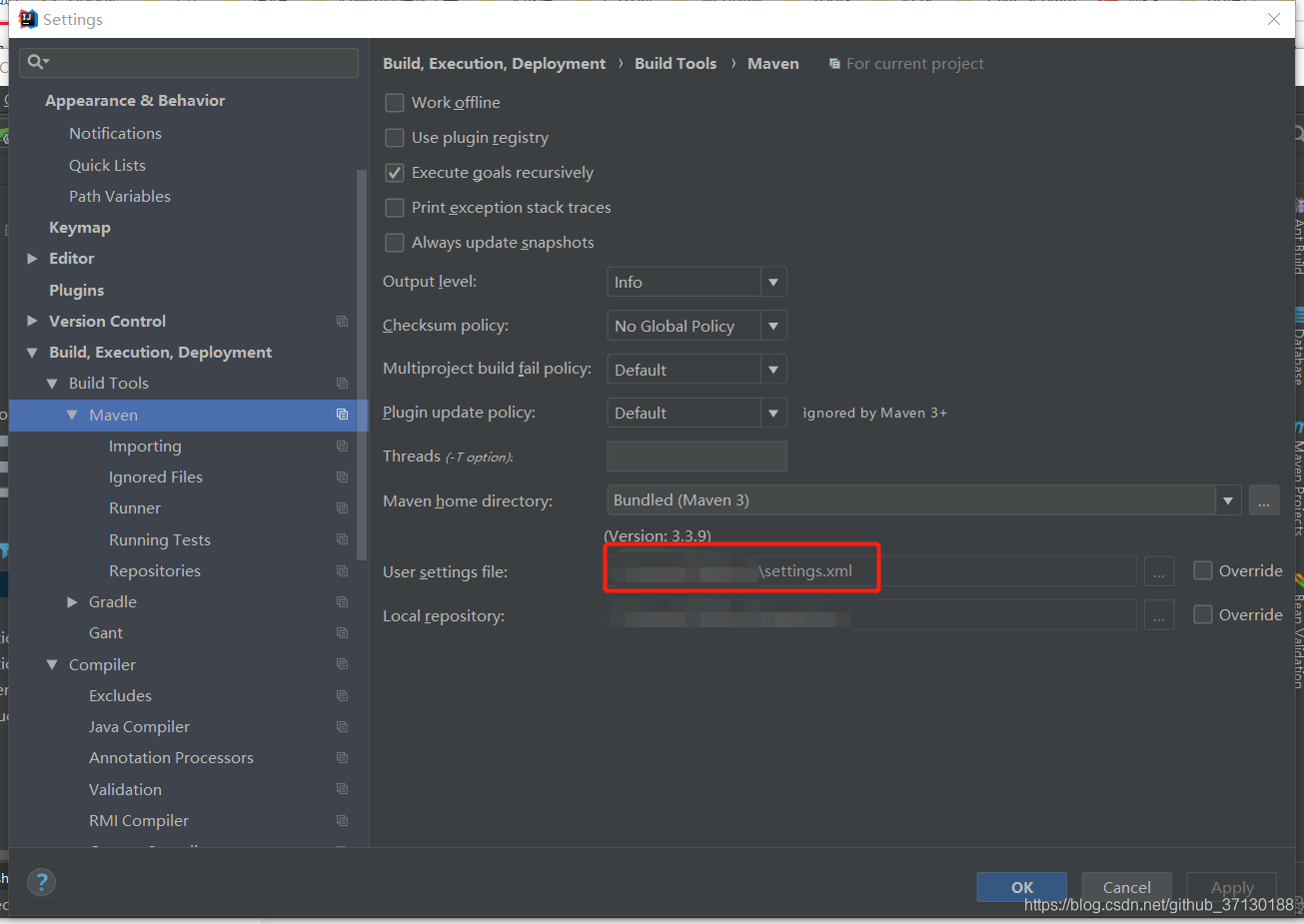This screenshot has height=924, width=1304.
Task: Click project-level icon beside Runner
Action: pyautogui.click(x=342, y=507)
